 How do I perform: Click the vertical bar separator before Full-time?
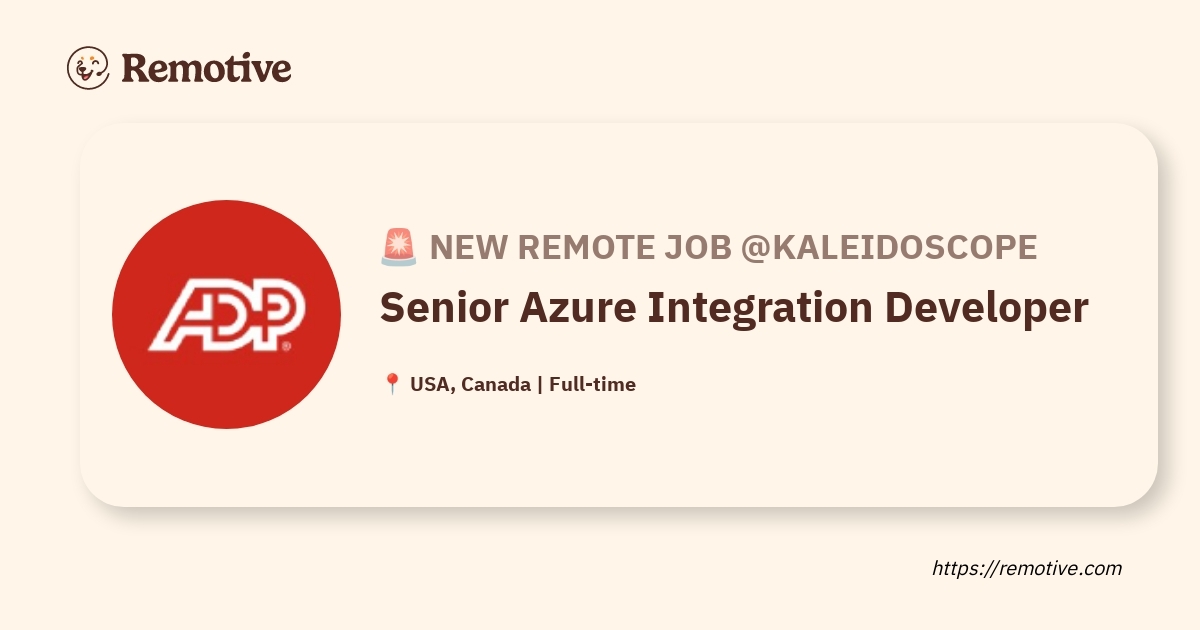540,384
